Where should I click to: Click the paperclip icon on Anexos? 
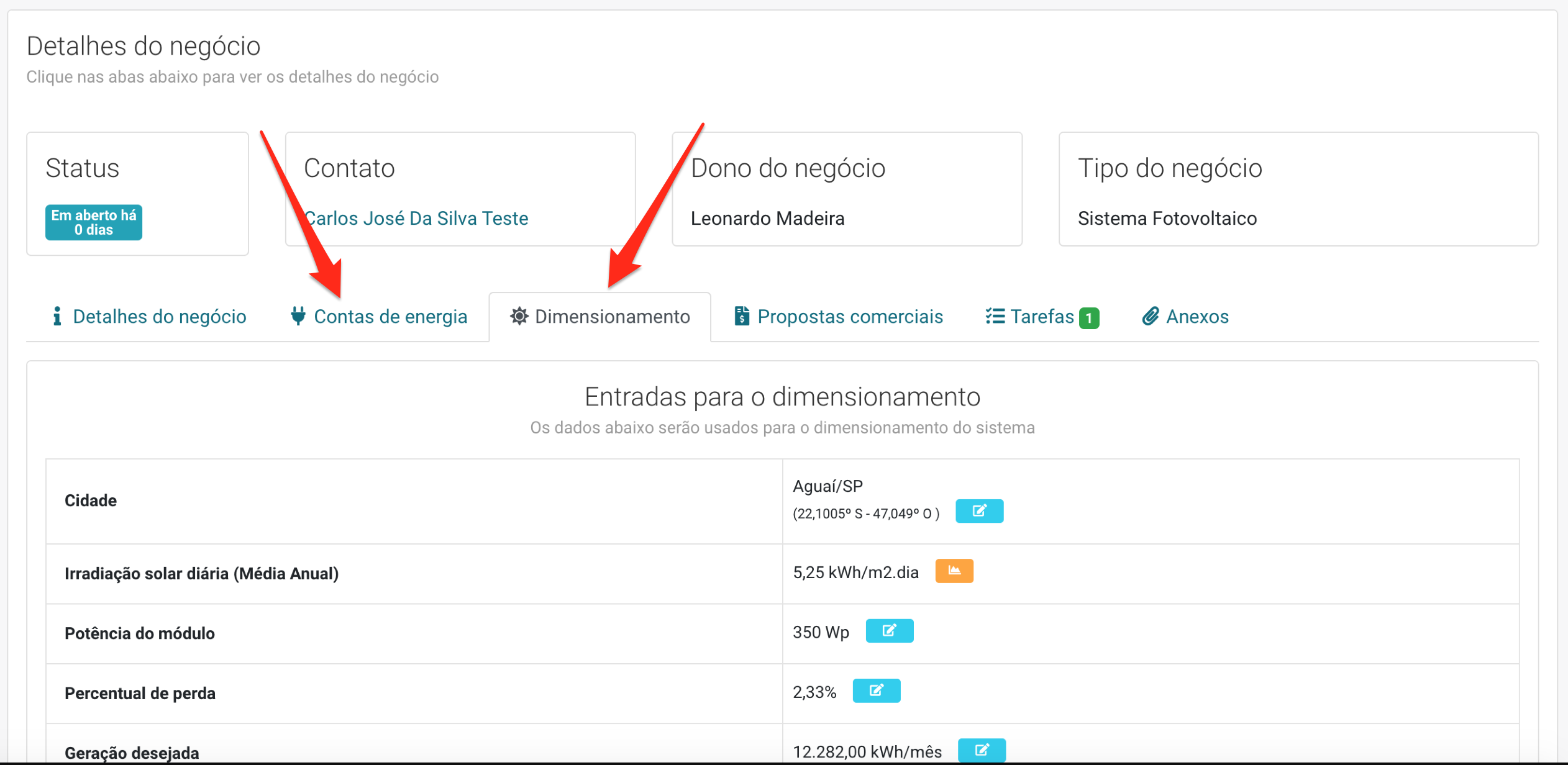coord(1151,316)
